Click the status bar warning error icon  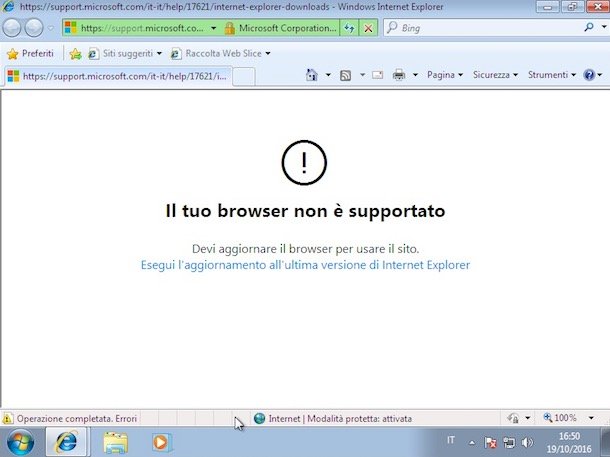pyautogui.click(x=7, y=418)
